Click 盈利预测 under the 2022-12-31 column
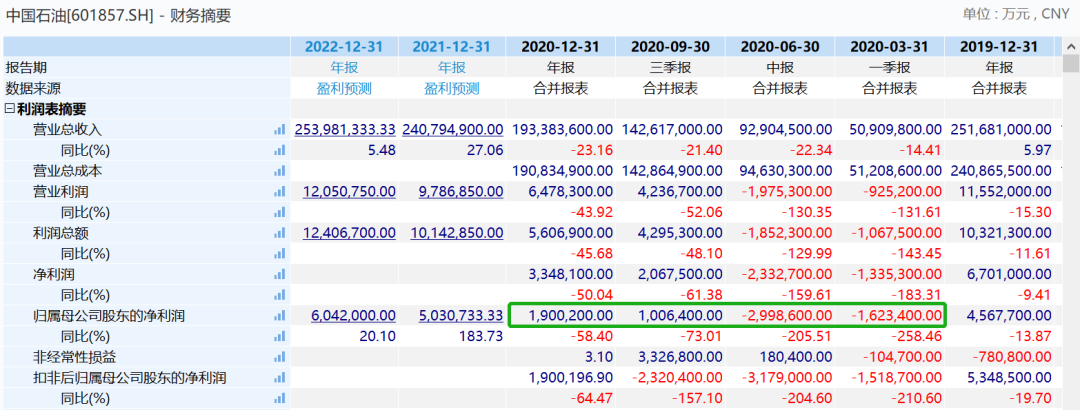Viewport: 1080px width, 410px height. pyautogui.click(x=344, y=88)
